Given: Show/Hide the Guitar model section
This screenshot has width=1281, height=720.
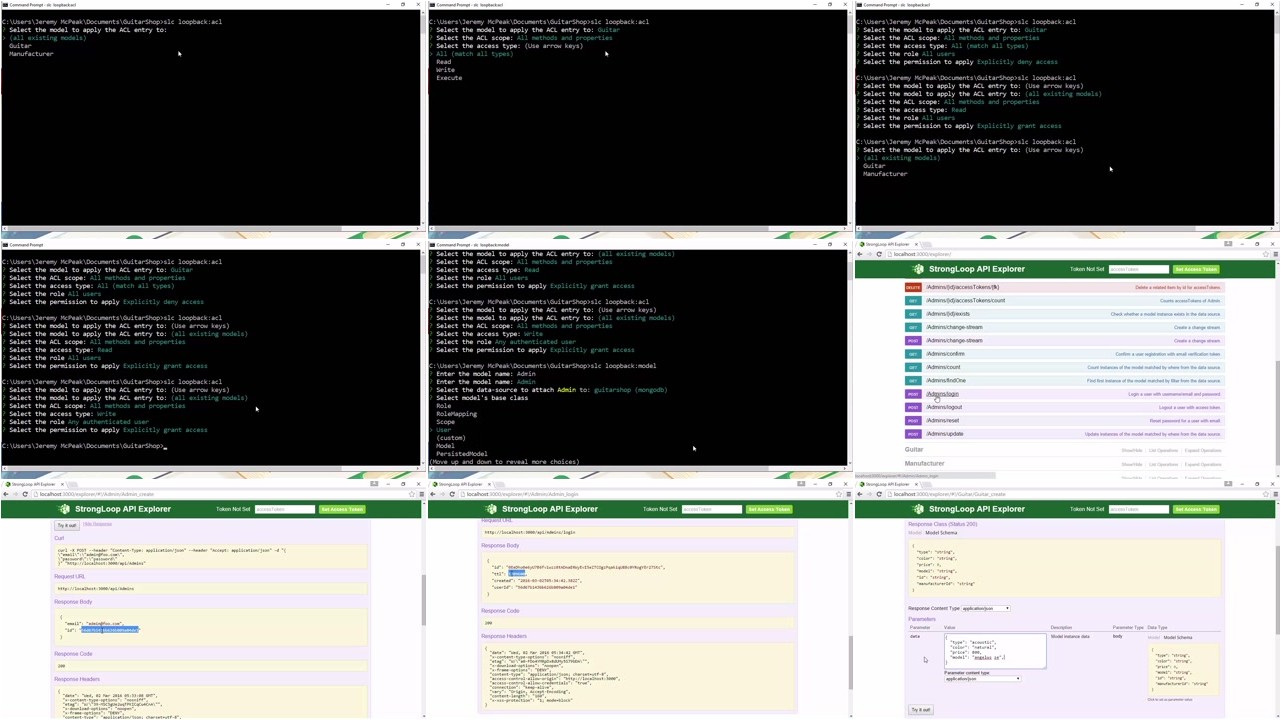Looking at the screenshot, I should 1131,450.
